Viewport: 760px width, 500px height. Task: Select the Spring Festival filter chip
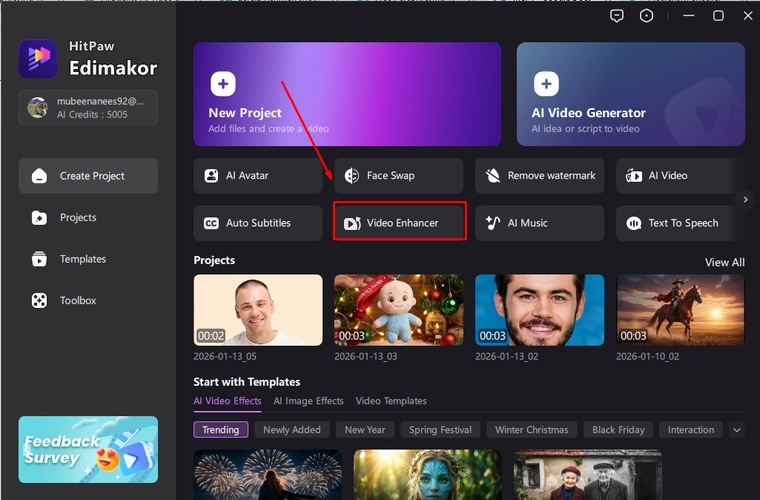point(440,430)
